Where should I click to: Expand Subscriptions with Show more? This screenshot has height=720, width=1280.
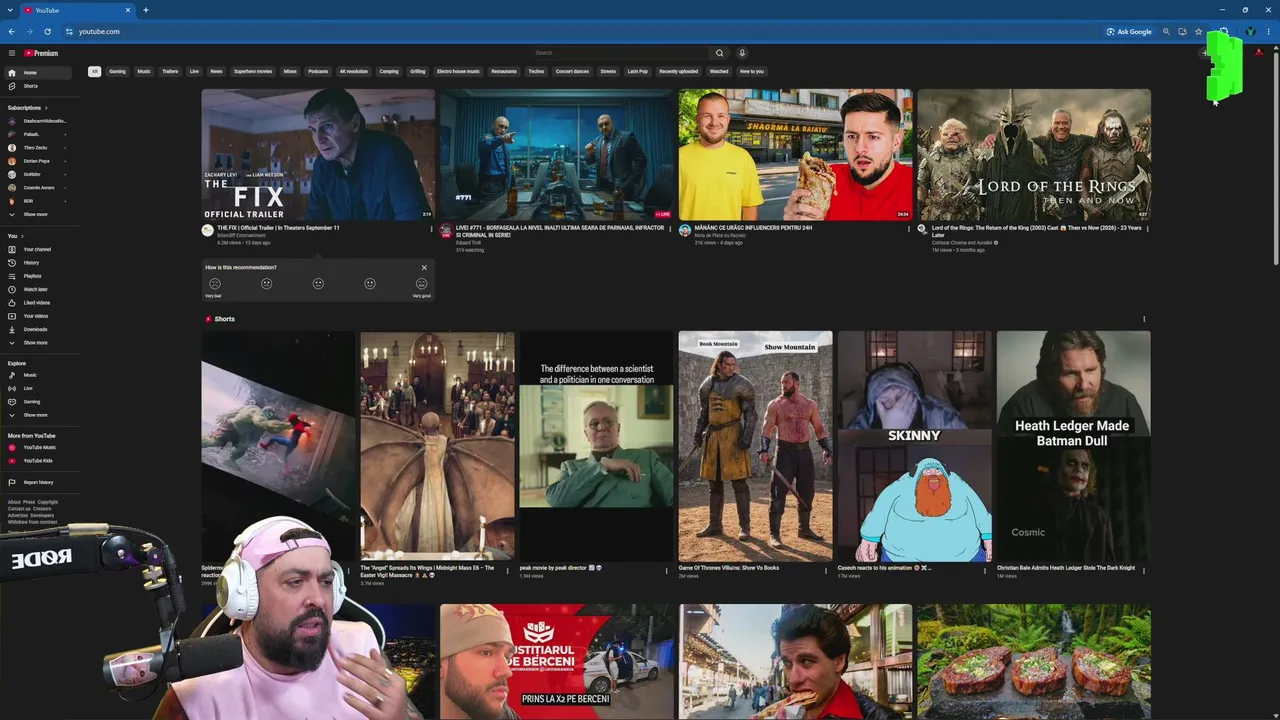click(36, 214)
